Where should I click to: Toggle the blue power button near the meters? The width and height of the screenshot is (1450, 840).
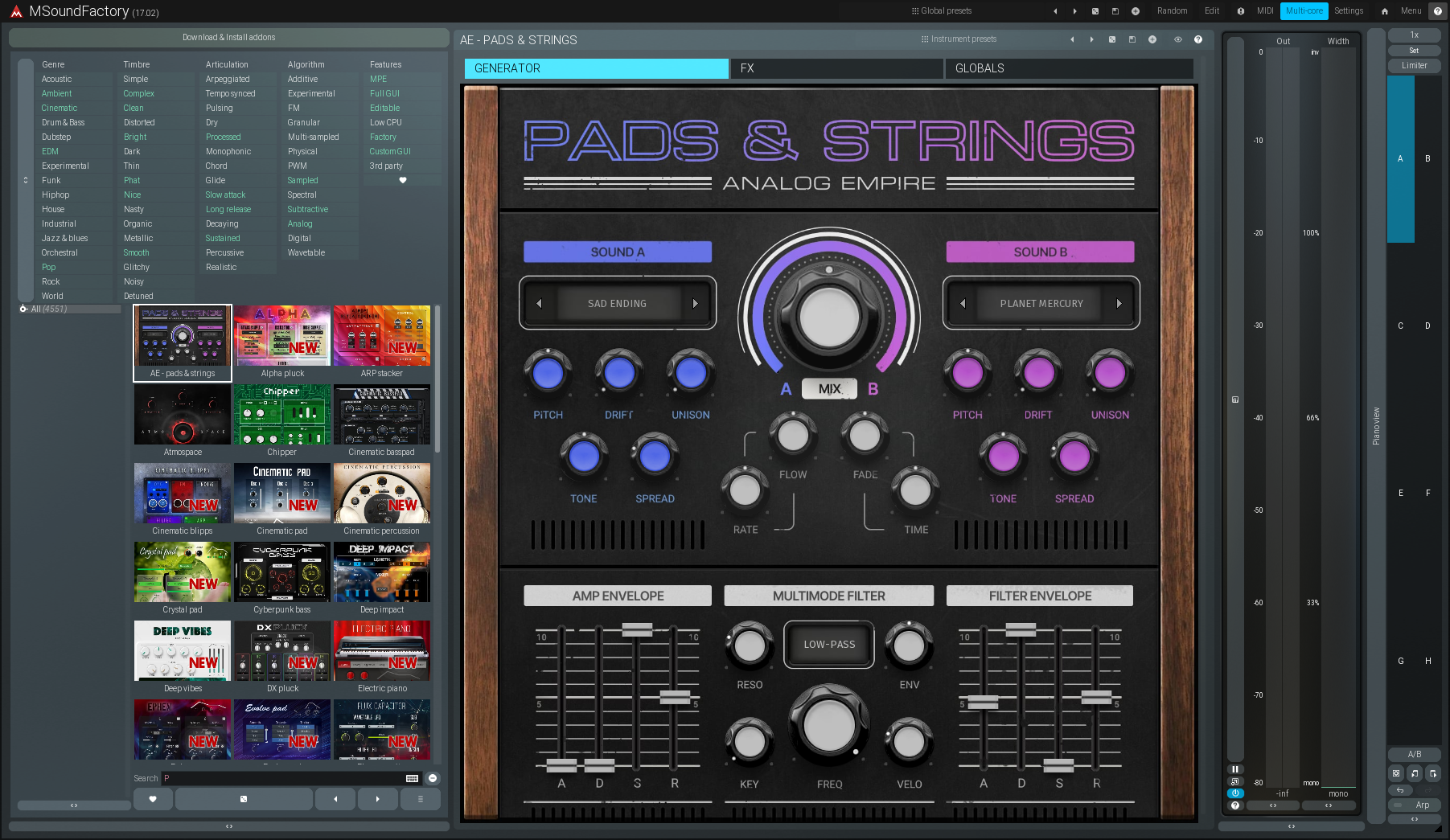coord(1236,793)
